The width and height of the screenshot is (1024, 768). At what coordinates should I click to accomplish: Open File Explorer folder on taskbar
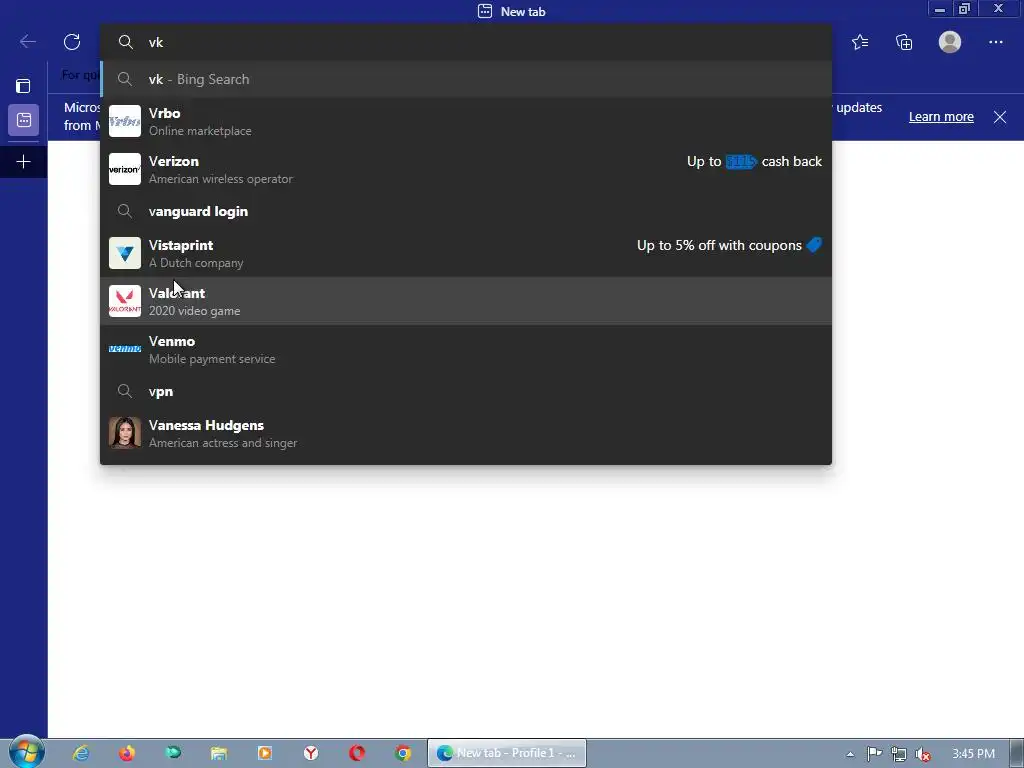[x=219, y=754]
